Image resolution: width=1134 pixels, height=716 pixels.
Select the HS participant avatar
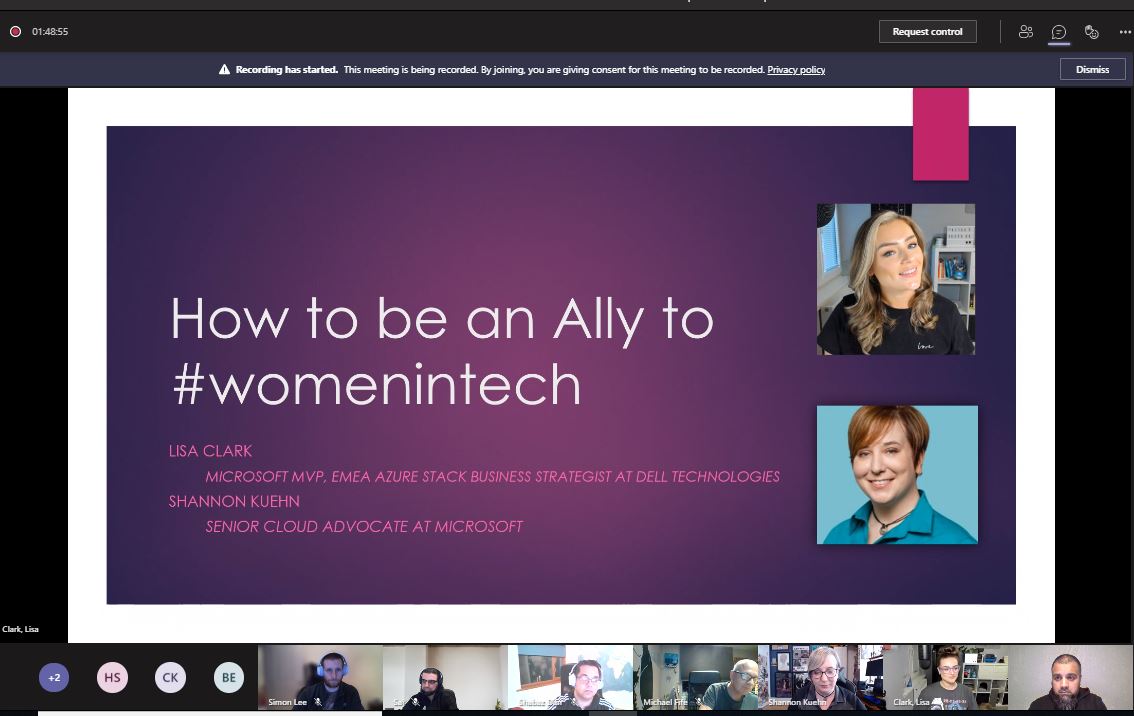[x=112, y=678]
